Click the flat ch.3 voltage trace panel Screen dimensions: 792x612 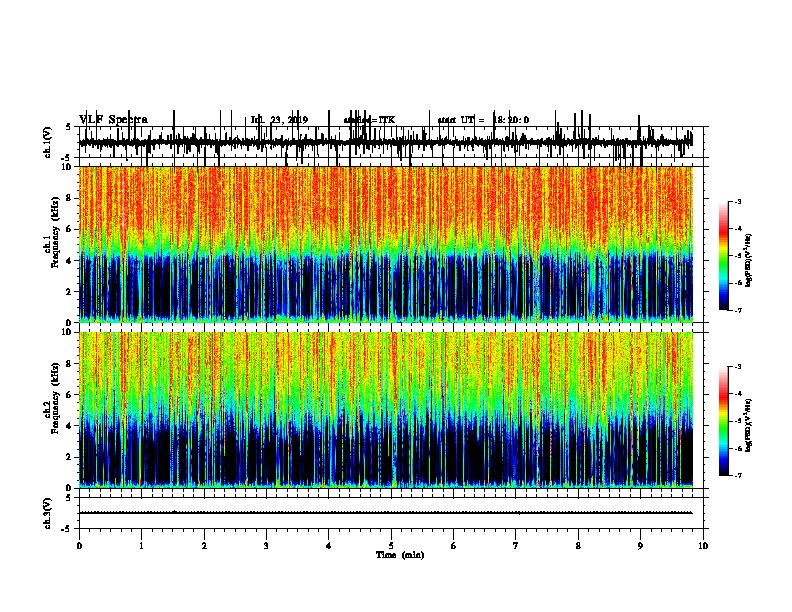coord(391,513)
